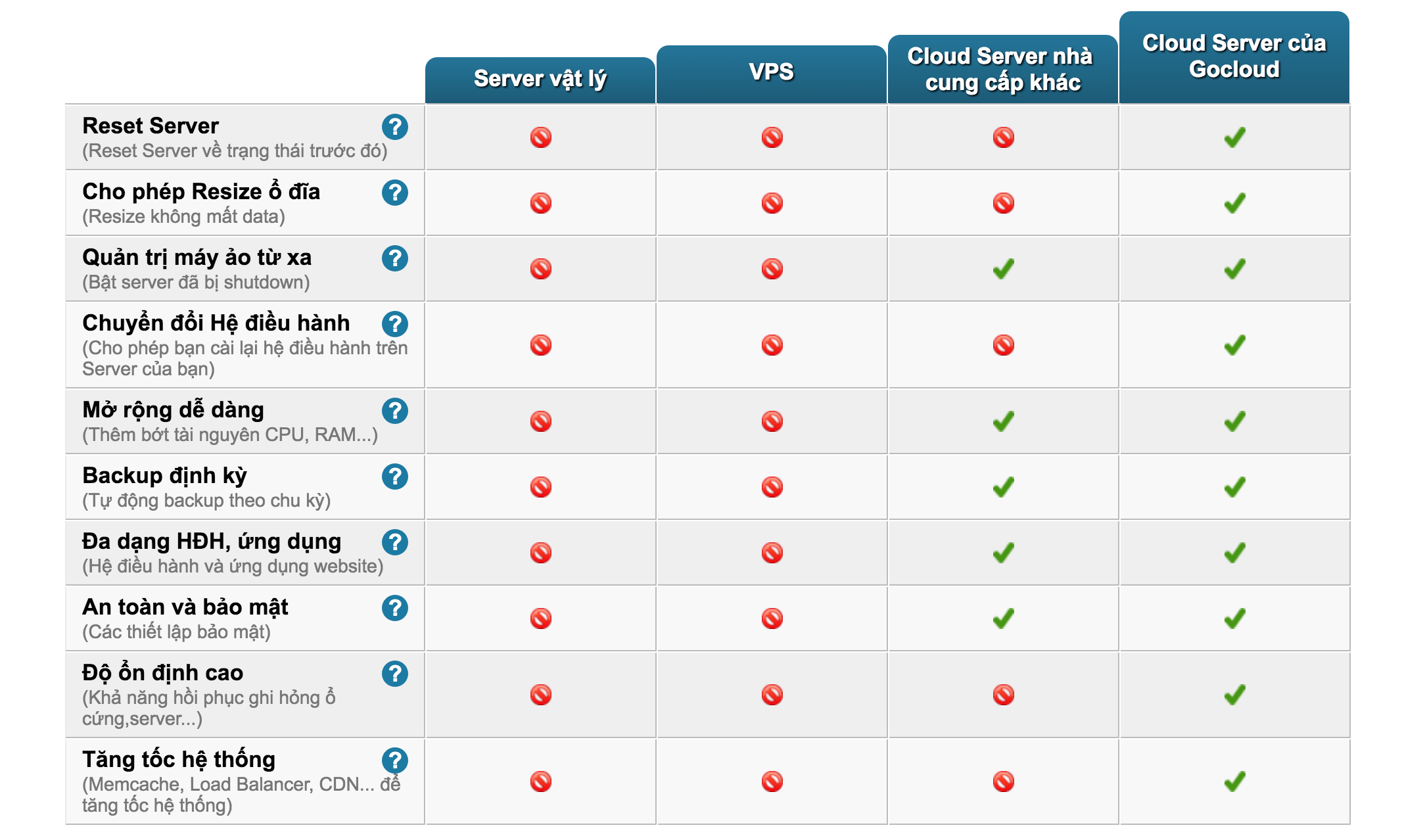Open Backup định kỳ help tooltip icon
Image resolution: width=1425 pixels, height=840 pixels.
click(395, 477)
